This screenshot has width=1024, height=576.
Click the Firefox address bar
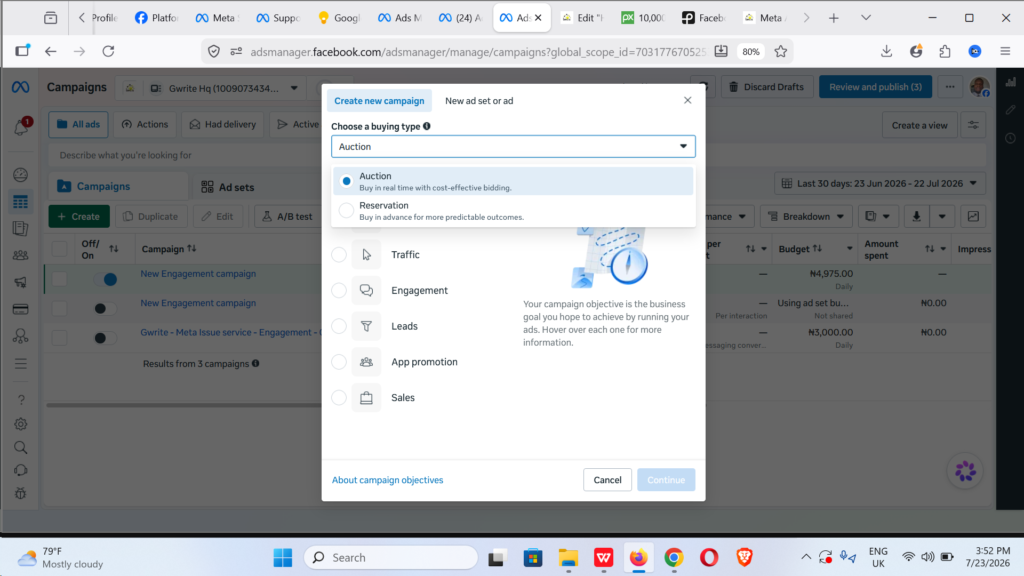click(477, 52)
